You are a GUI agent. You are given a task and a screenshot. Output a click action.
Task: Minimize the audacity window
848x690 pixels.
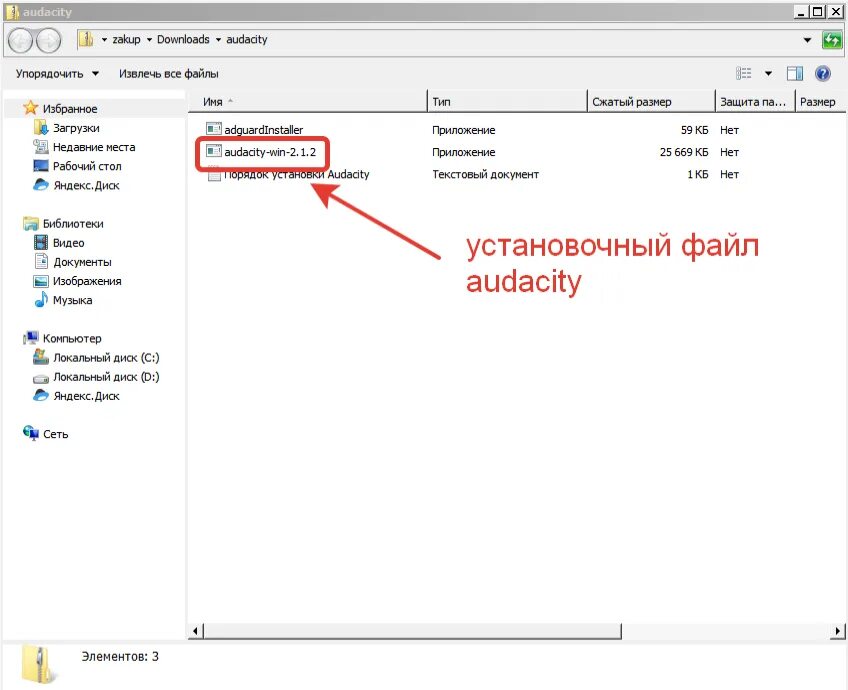801,11
